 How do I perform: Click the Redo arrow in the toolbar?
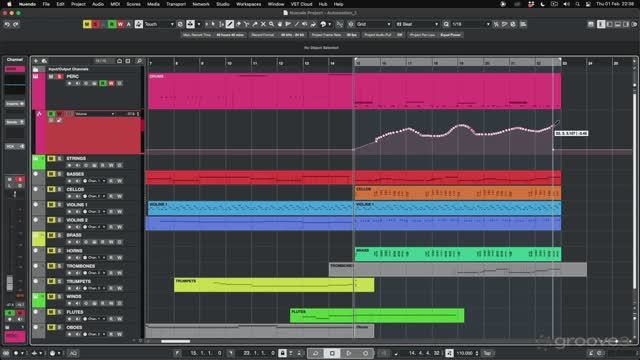point(16,24)
